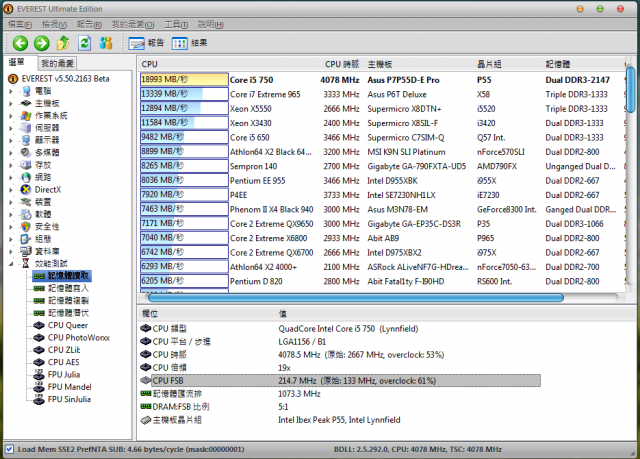
Task: Select the DirectX tree icon
Action: click(26, 189)
